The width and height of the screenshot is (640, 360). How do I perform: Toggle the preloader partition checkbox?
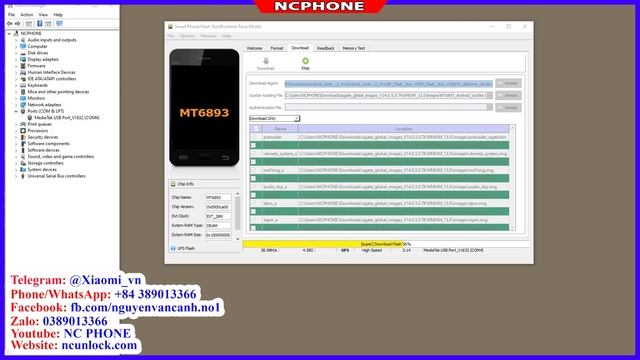[253, 137]
